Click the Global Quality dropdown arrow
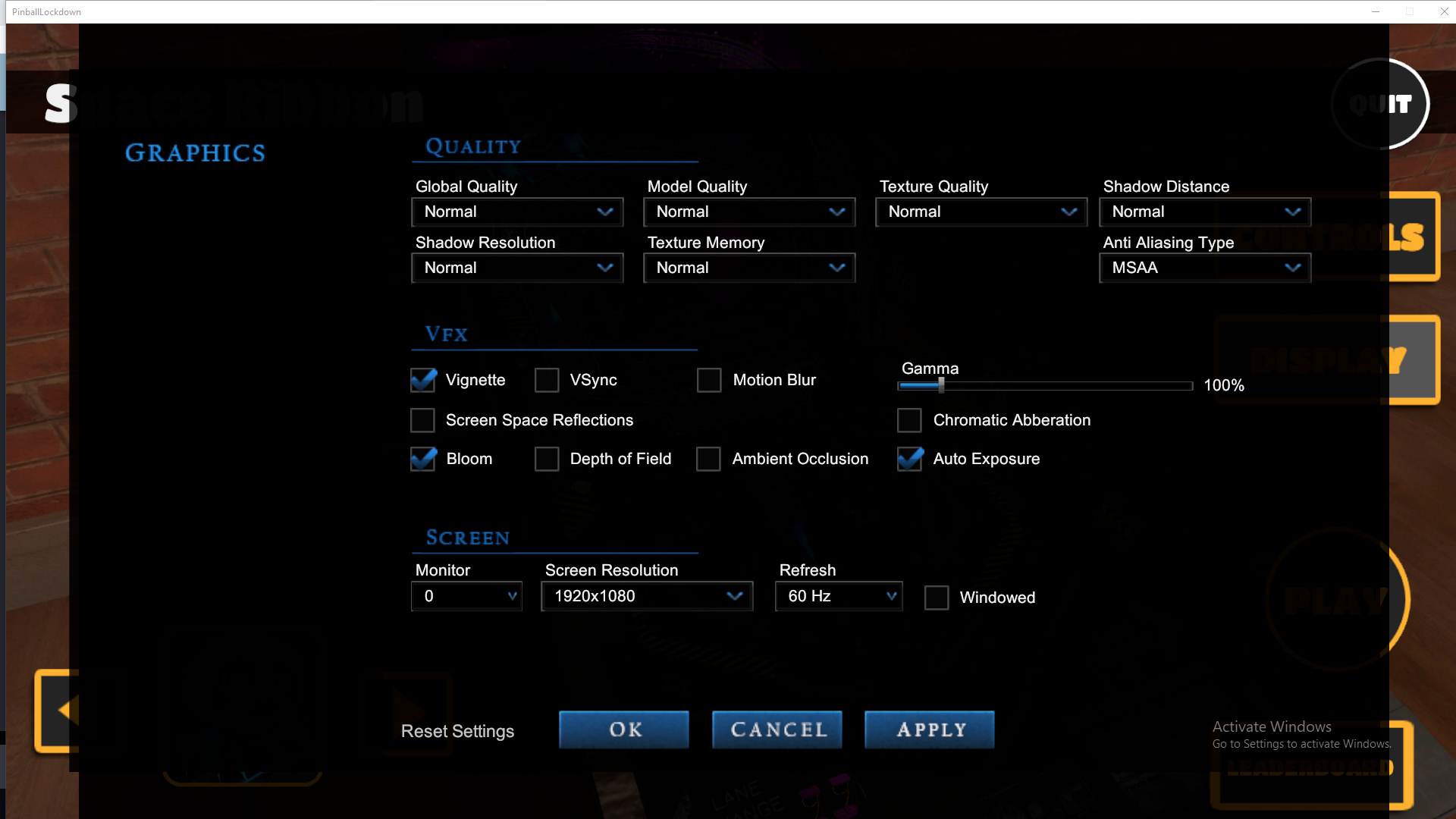 (604, 212)
